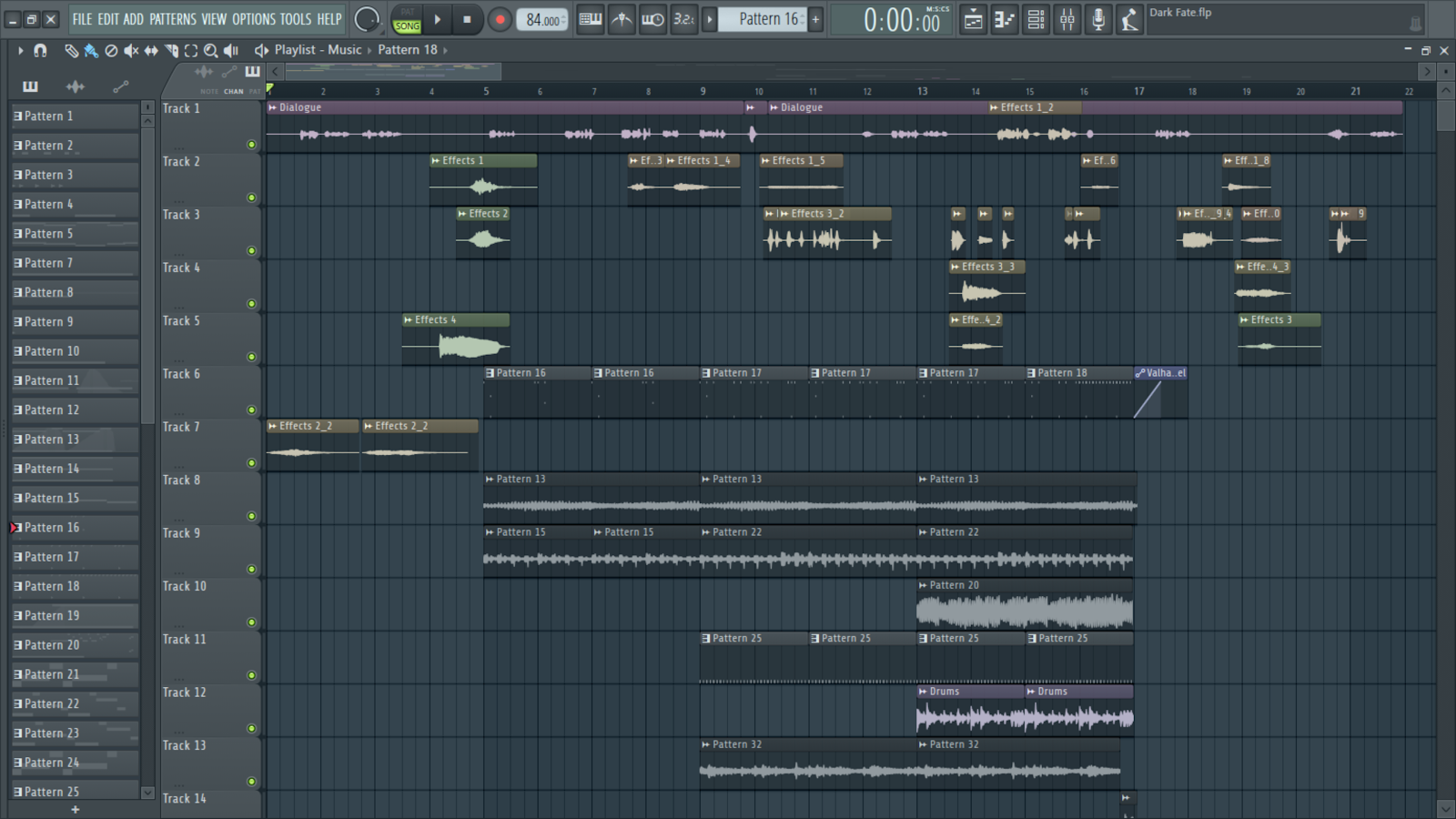This screenshot has height=819, width=1456.
Task: Show patterns via piano-keys picker icon
Action: point(30,86)
